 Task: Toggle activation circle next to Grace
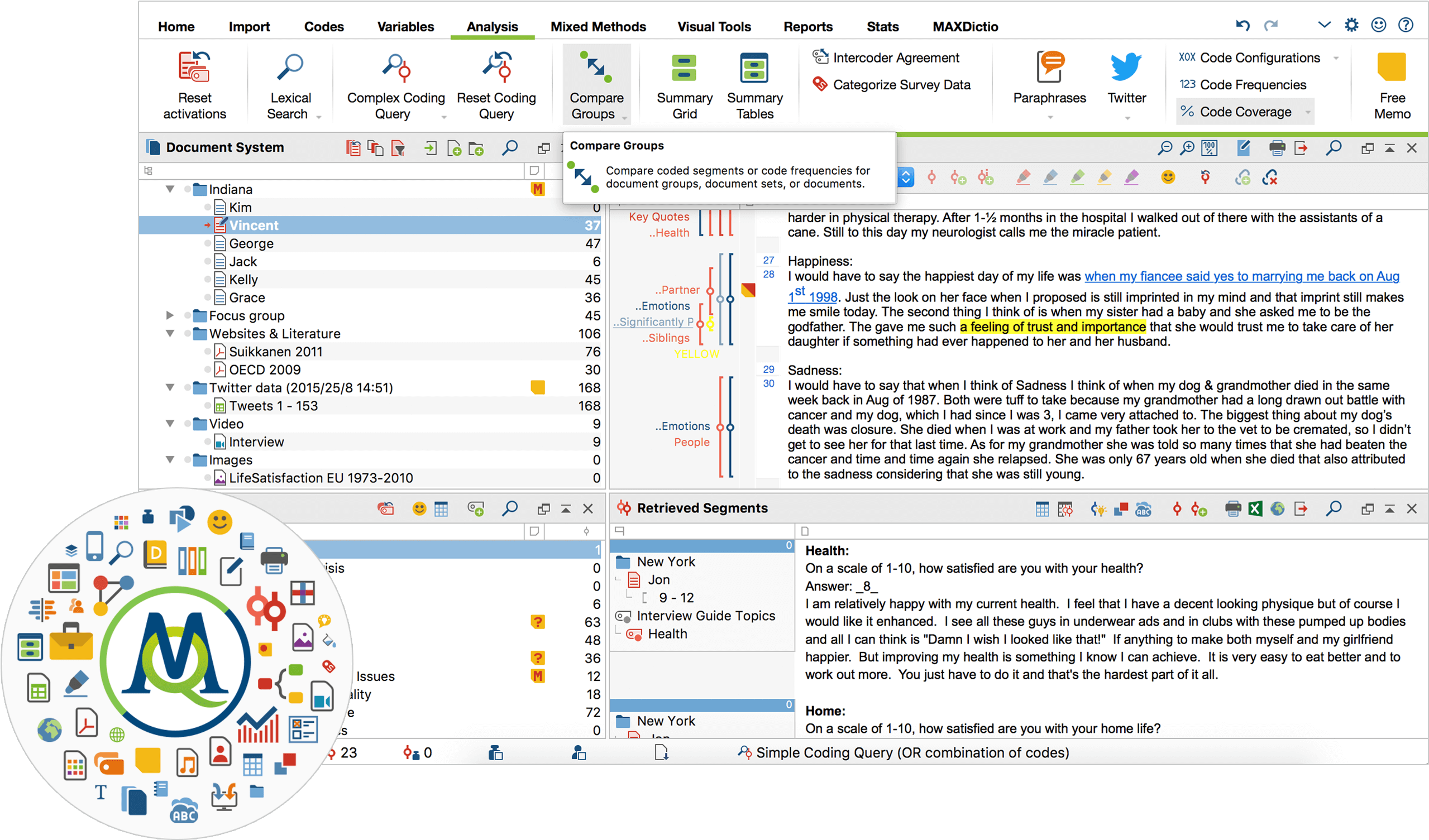[208, 297]
